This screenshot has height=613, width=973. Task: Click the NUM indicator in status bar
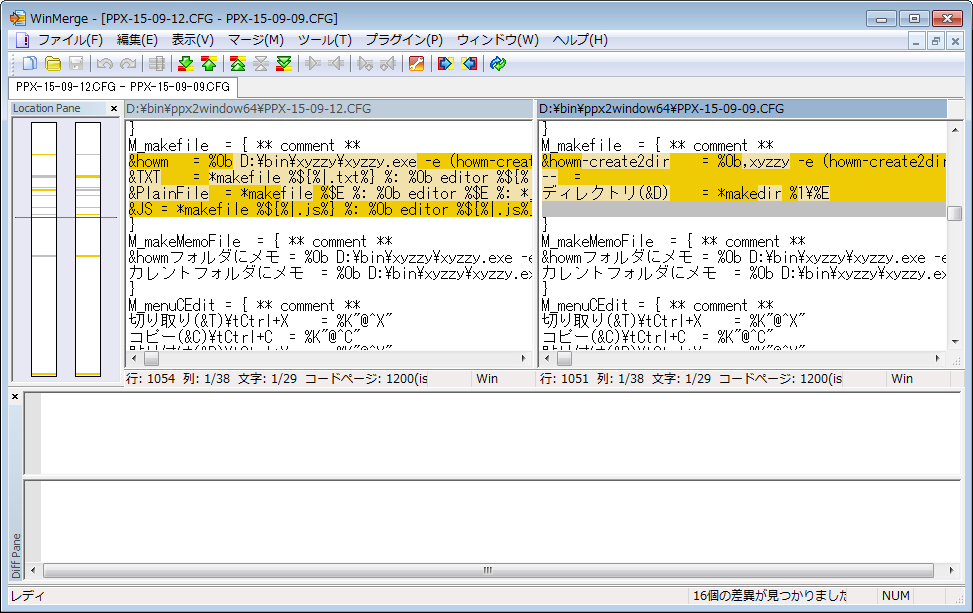[x=895, y=596]
